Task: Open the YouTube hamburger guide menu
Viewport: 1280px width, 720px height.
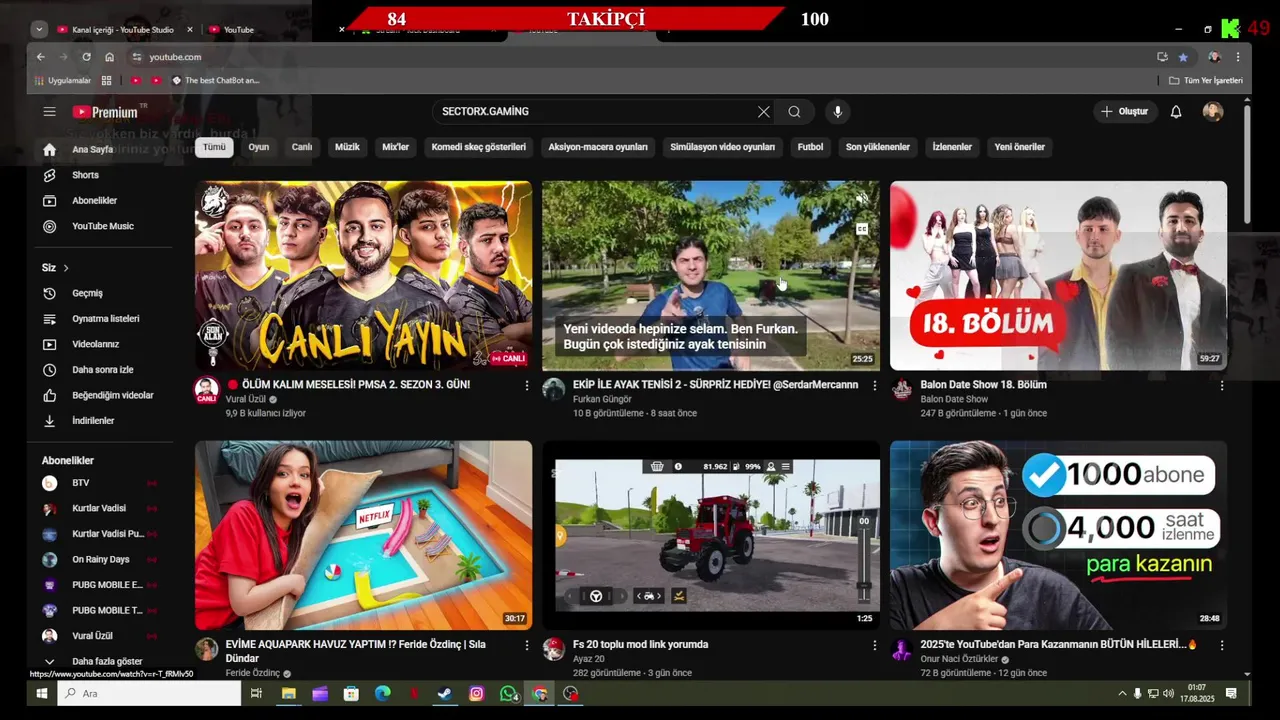Action: coord(49,112)
